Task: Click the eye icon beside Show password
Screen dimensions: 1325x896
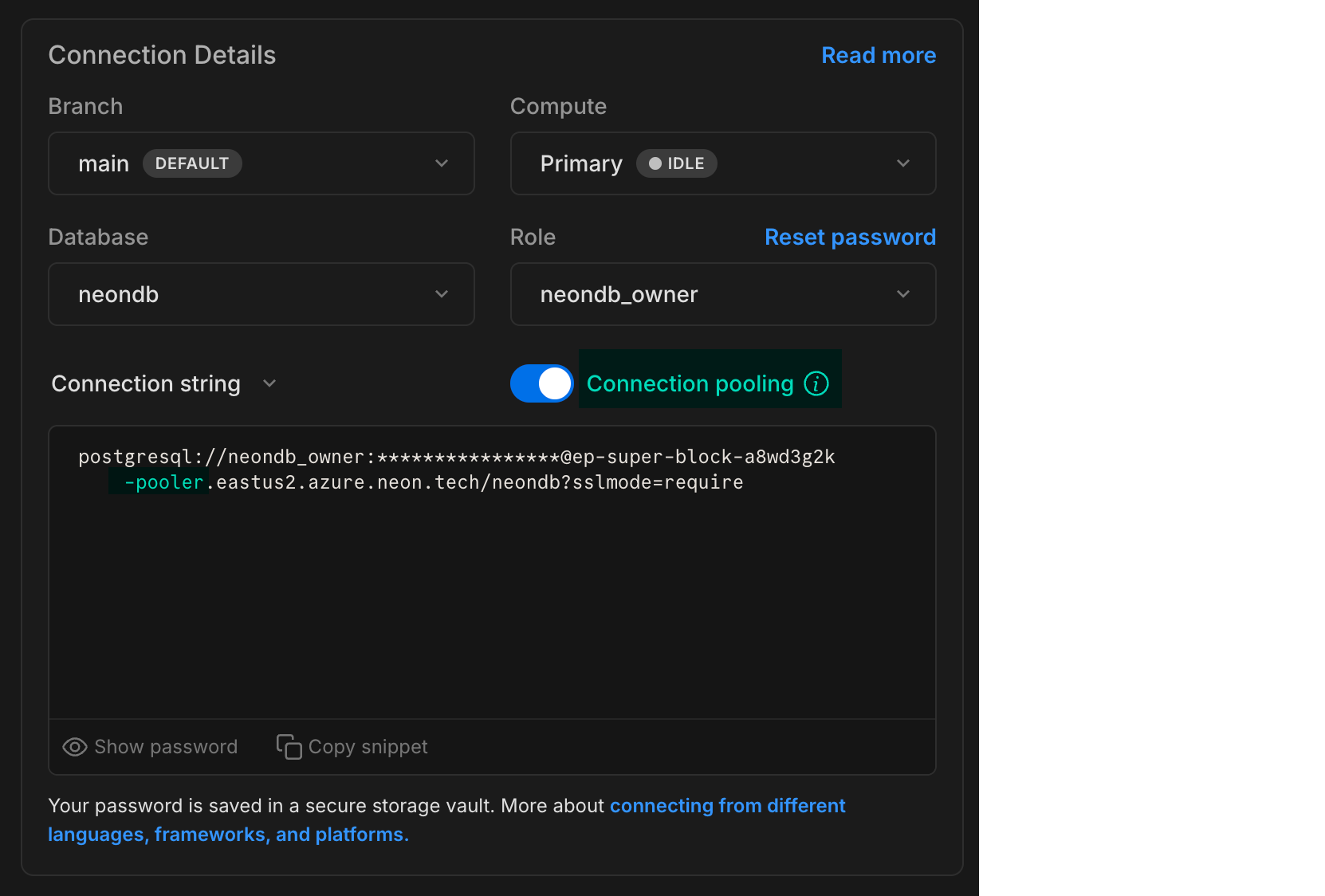Action: click(75, 747)
